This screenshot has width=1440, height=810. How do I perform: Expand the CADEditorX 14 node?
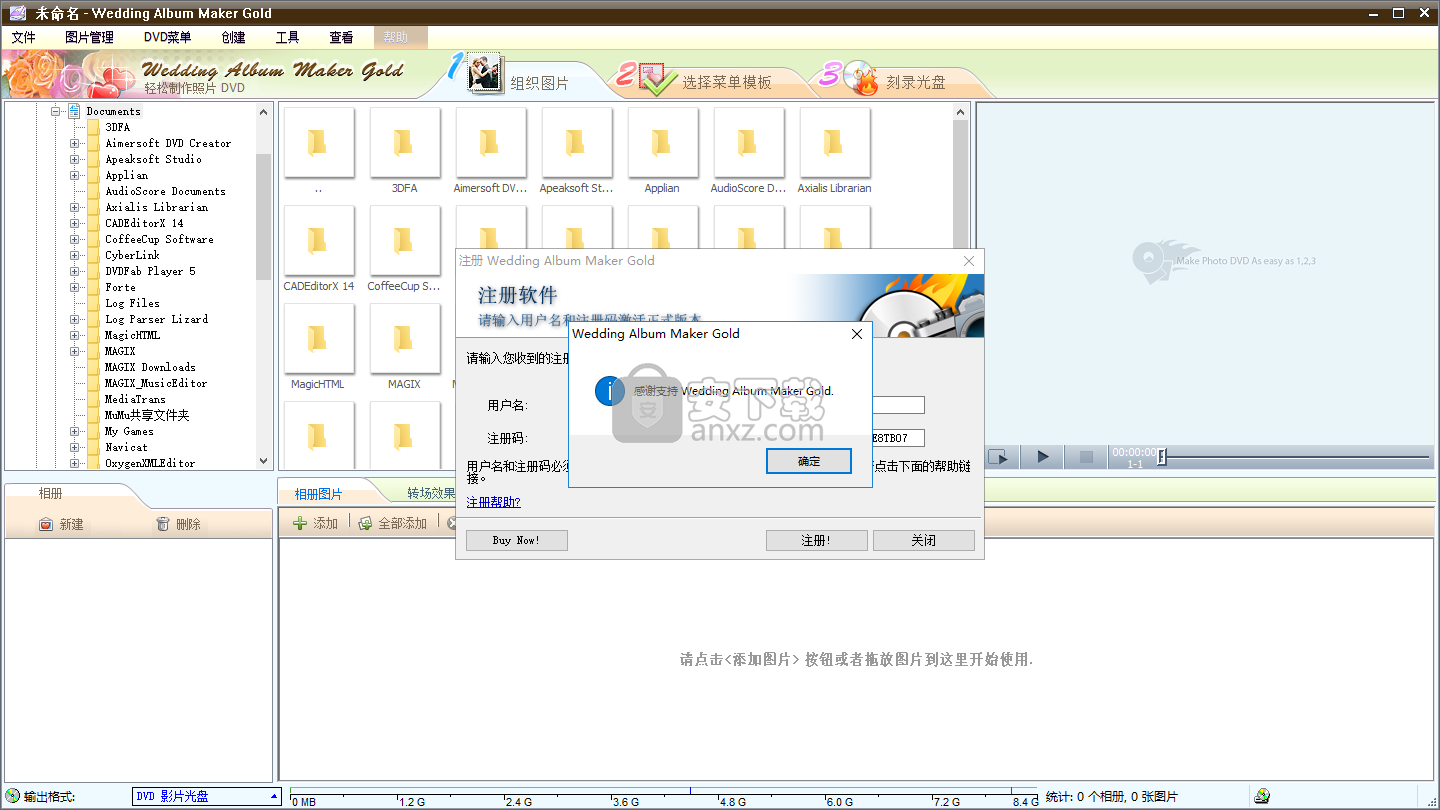point(75,223)
